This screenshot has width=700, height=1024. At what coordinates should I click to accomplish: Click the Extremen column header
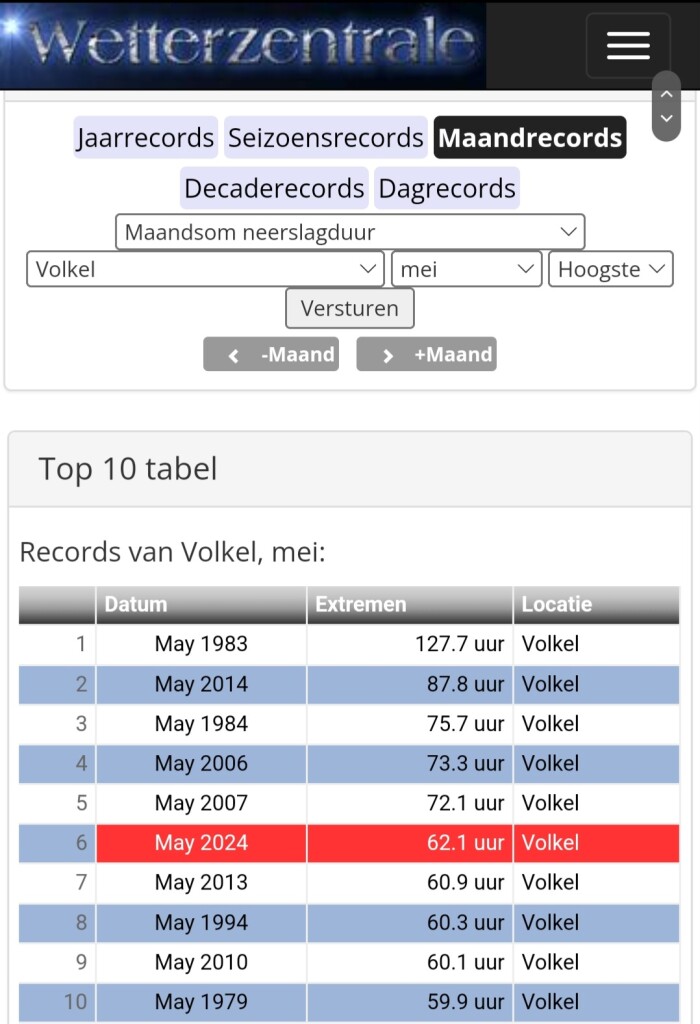(x=410, y=604)
